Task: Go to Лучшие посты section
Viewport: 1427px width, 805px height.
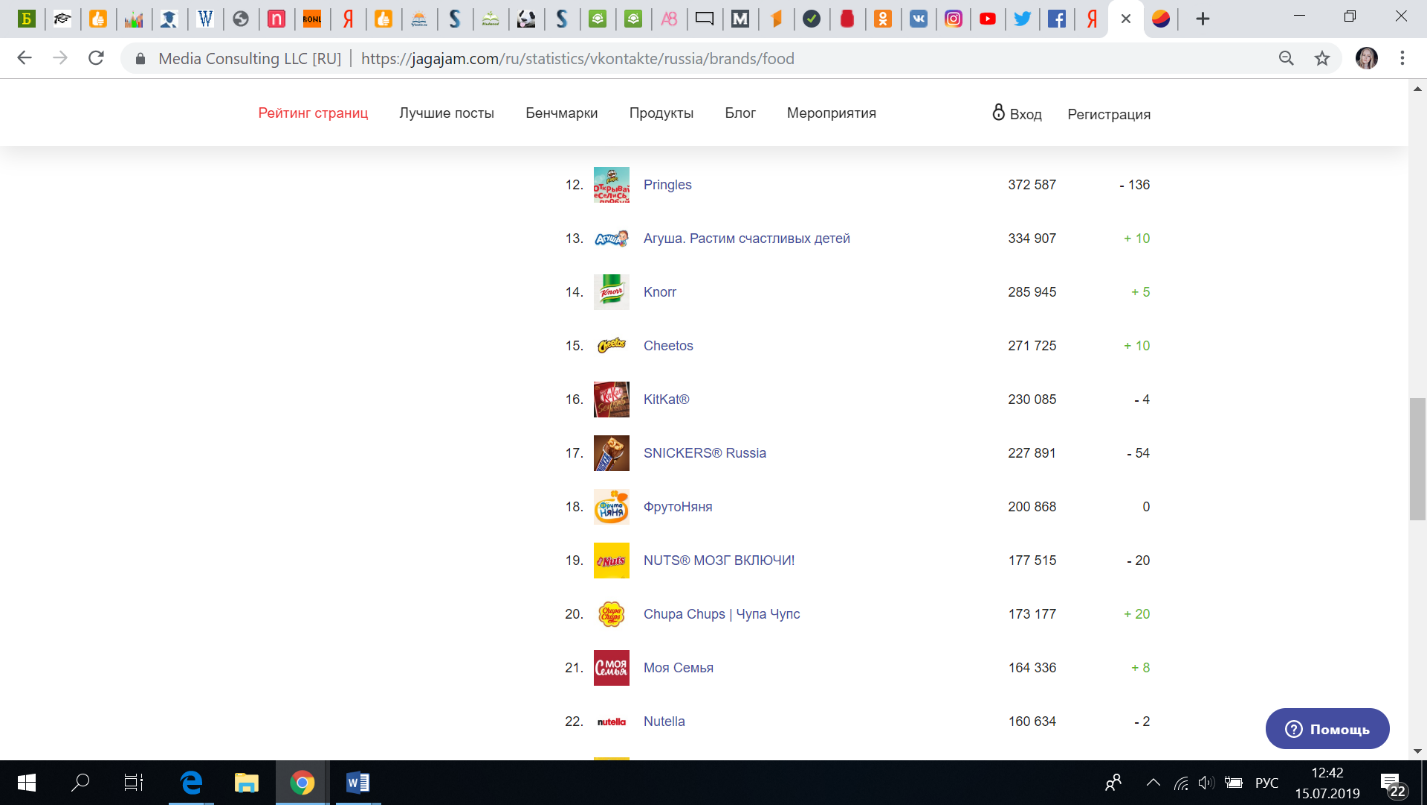Action: (447, 113)
